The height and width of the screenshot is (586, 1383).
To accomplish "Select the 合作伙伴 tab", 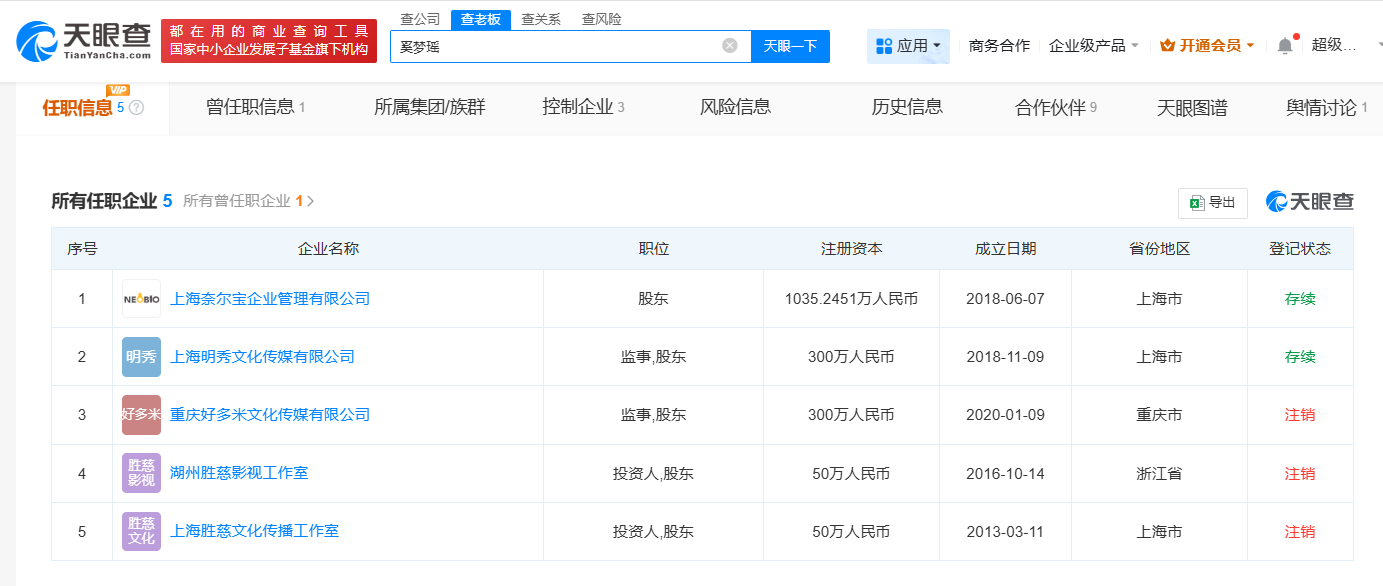I will (1052, 106).
